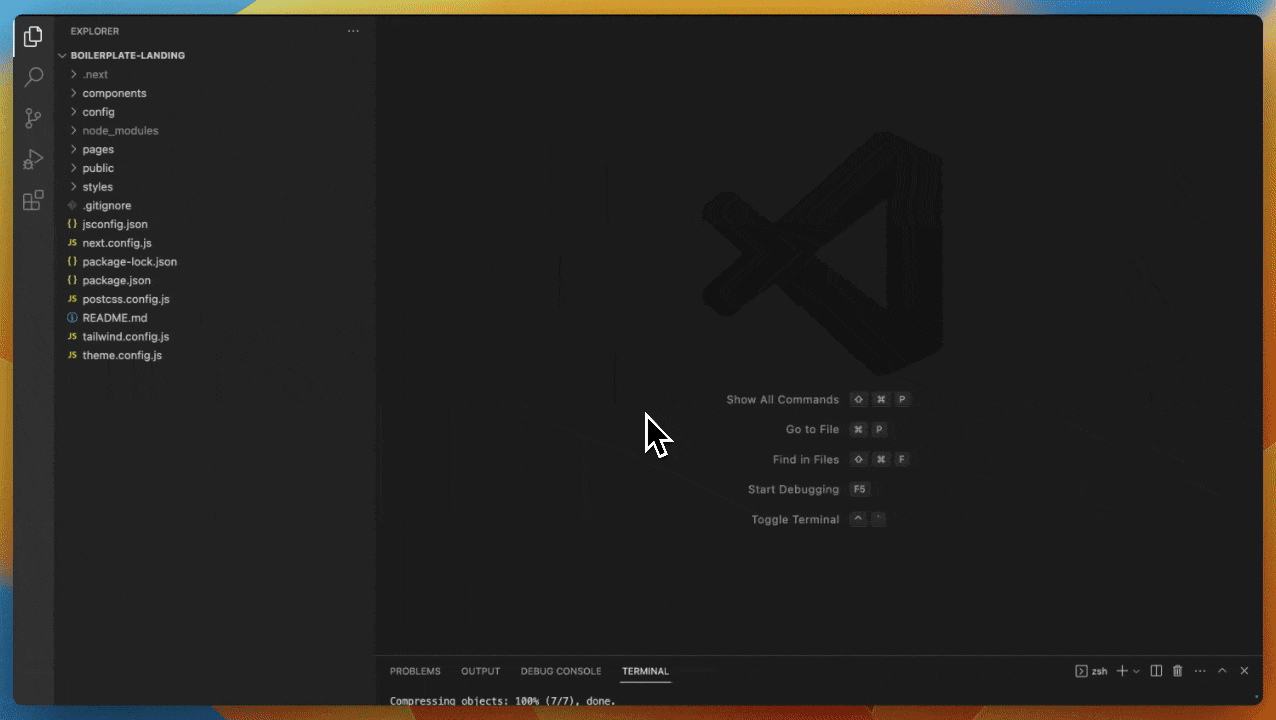
Task: Open the .gitignore file
Action: (106, 206)
